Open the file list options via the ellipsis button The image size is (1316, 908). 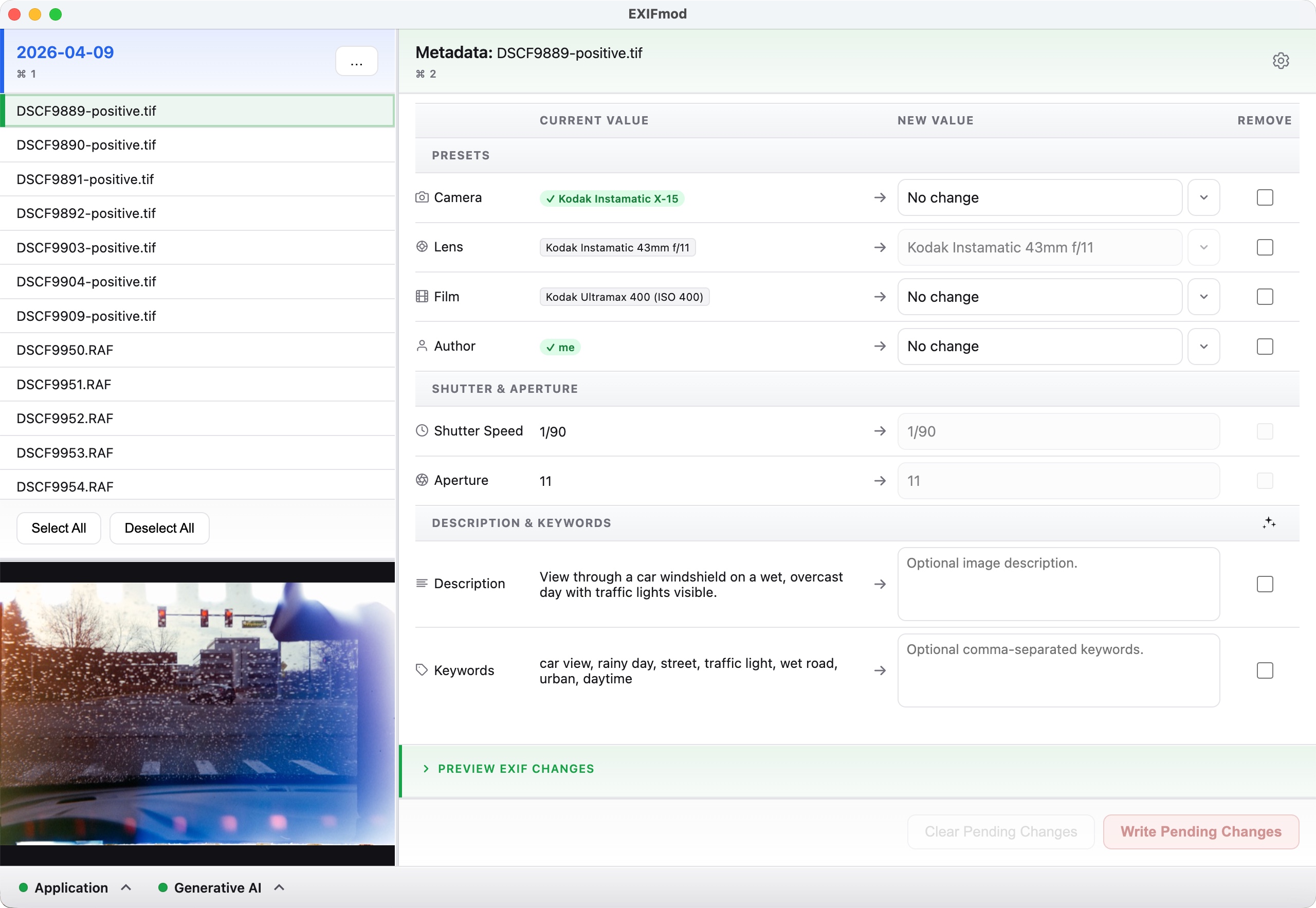pyautogui.click(x=357, y=61)
